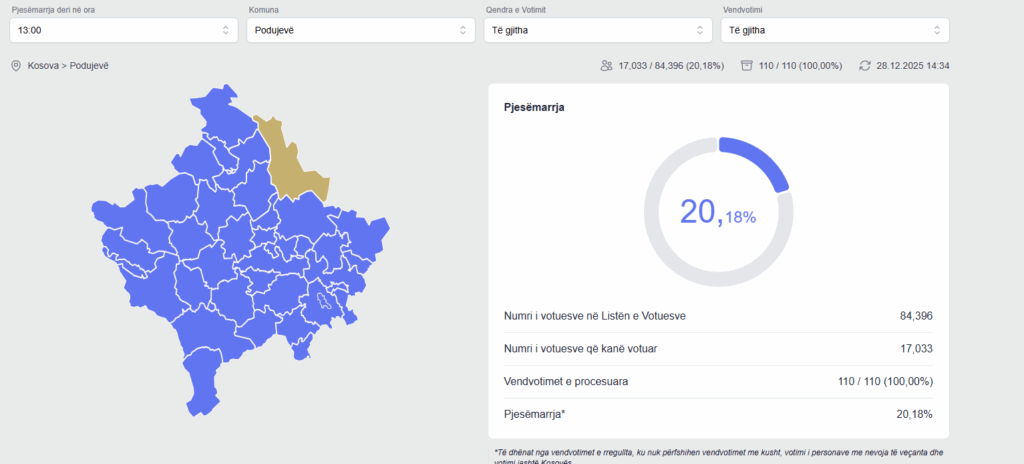The height and width of the screenshot is (464, 1024).
Task: Expand the Komuna dropdown showing Podujevë
Action: pos(360,30)
